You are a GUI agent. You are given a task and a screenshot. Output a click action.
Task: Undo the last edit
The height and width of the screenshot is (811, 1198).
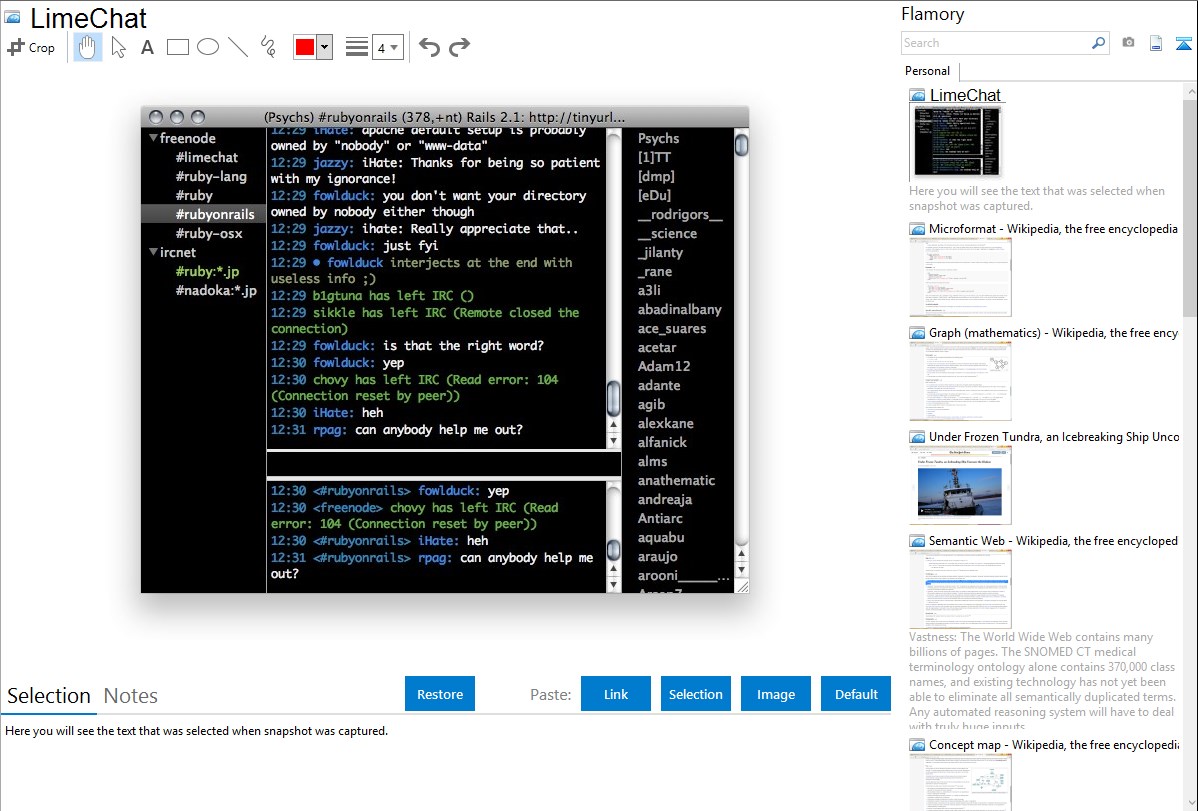[x=429, y=47]
